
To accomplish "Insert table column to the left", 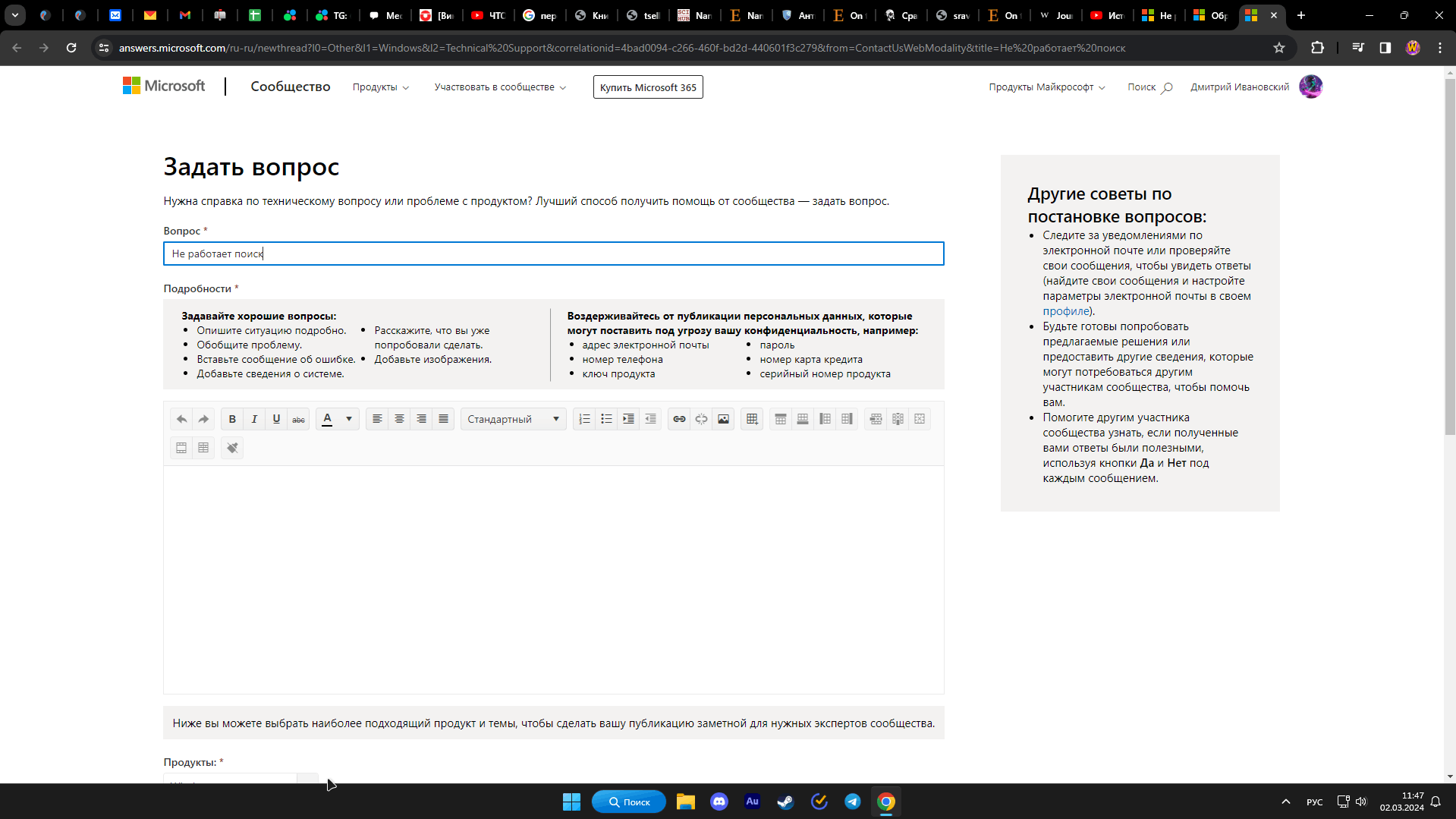I will 825,419.
